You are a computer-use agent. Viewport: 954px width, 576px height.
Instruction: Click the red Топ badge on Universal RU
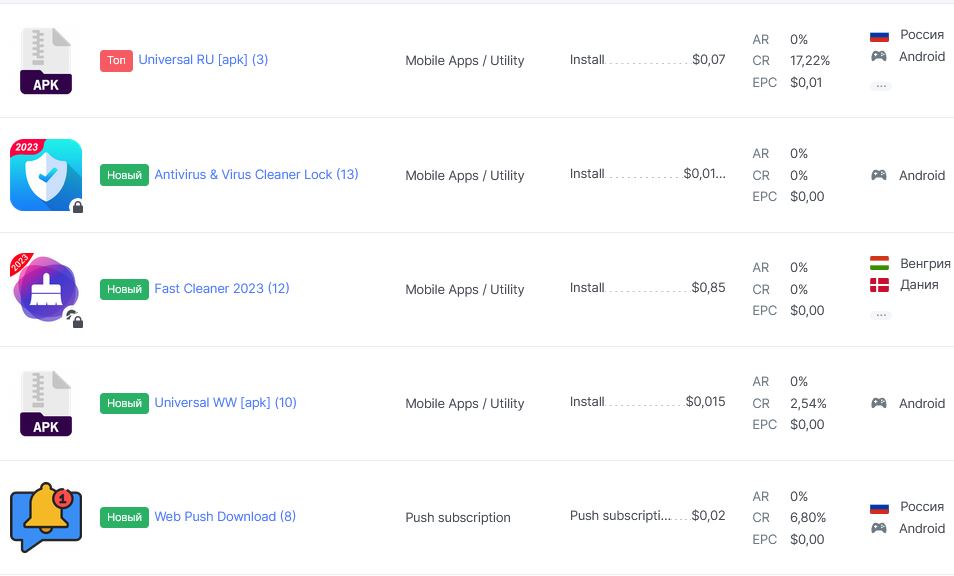(116, 60)
